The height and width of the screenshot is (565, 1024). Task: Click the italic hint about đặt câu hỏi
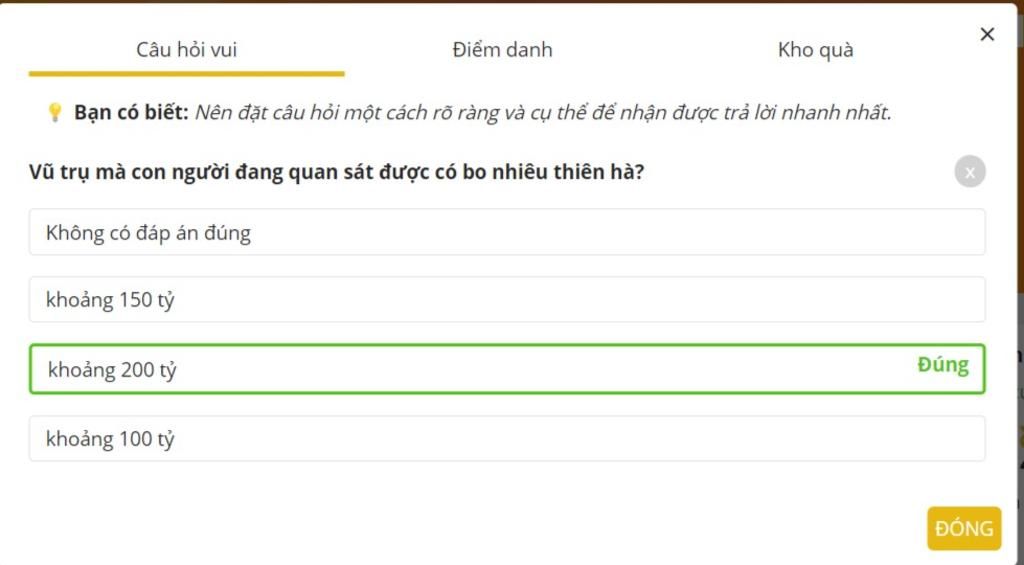click(543, 112)
